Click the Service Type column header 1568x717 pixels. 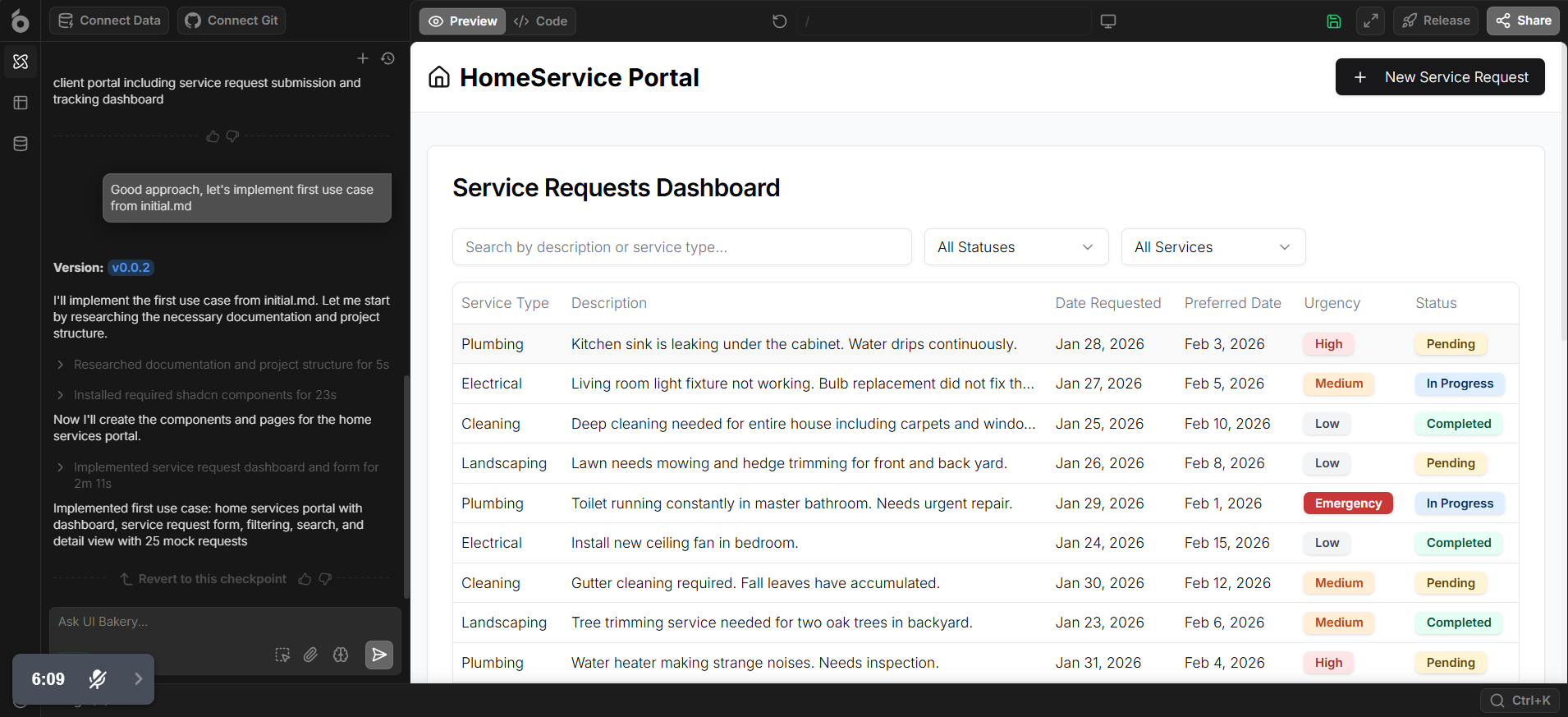[x=505, y=303]
